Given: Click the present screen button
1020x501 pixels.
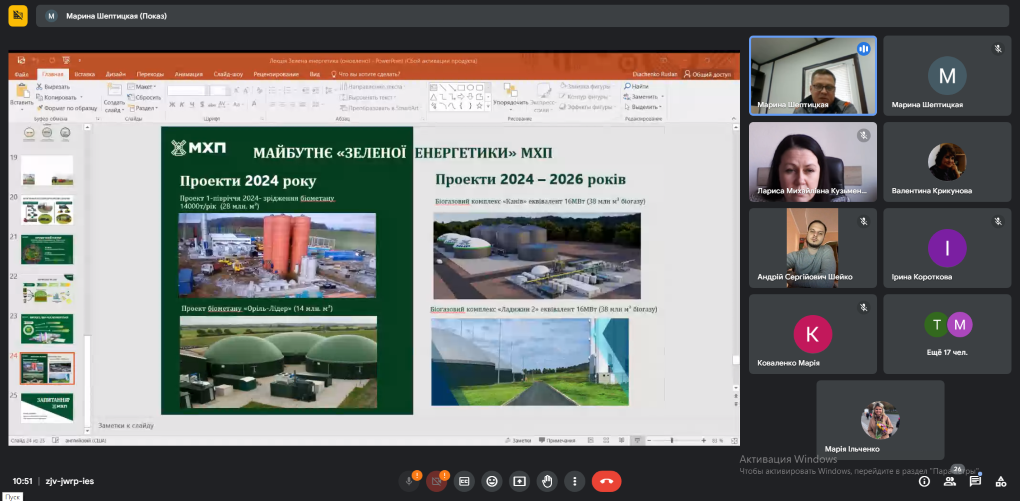Looking at the screenshot, I should [520, 481].
